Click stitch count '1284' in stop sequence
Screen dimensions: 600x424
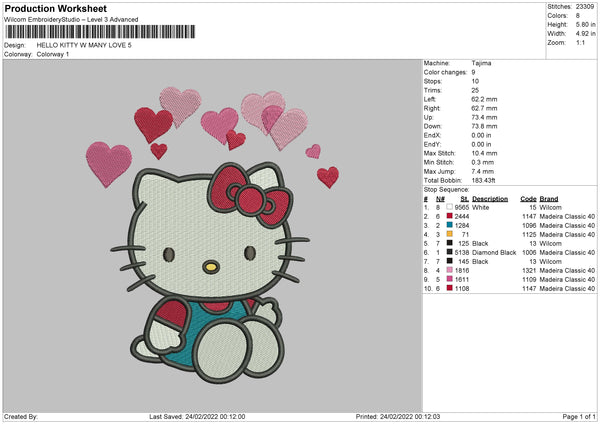[x=461, y=225]
